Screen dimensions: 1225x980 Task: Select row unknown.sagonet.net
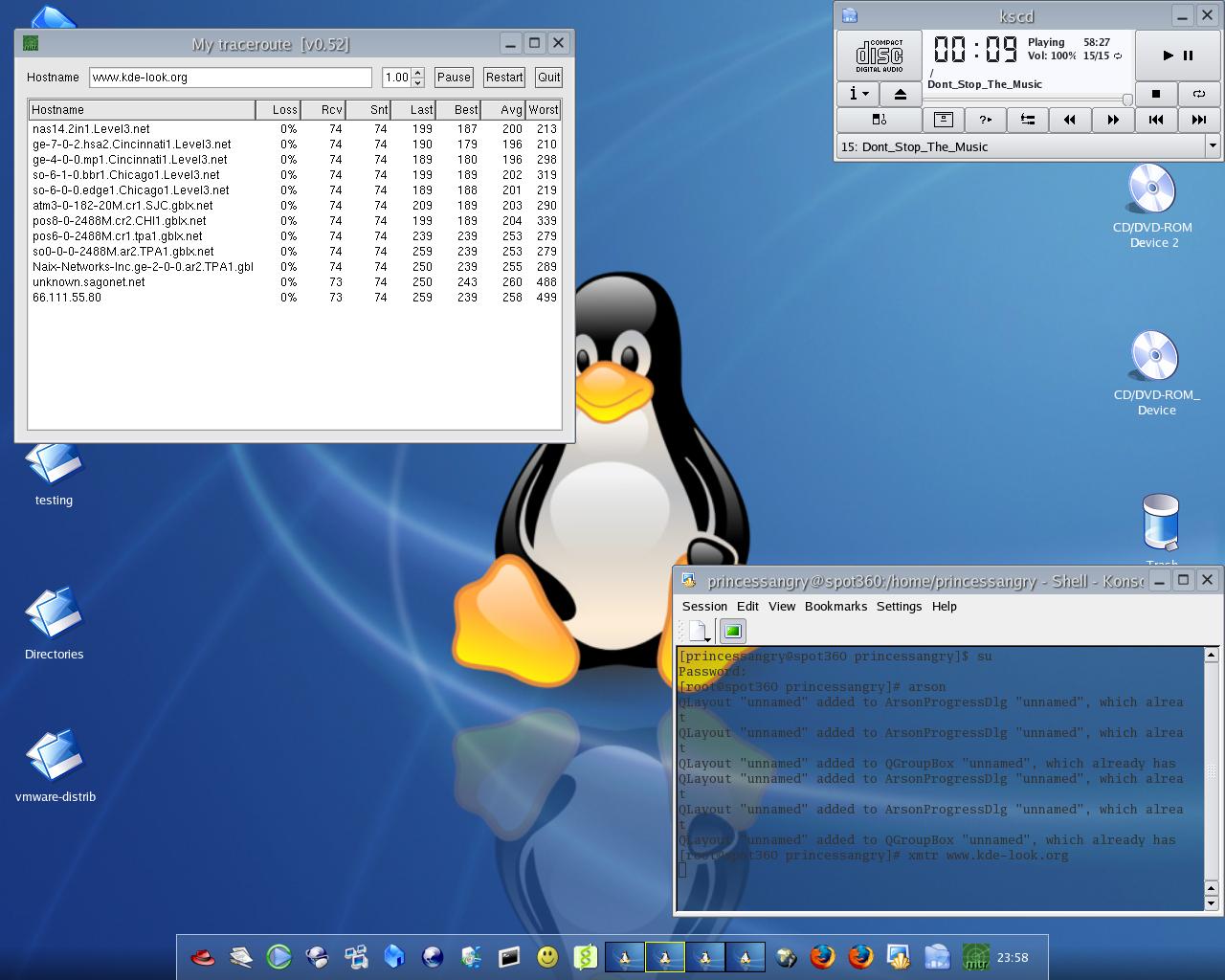pos(295,282)
